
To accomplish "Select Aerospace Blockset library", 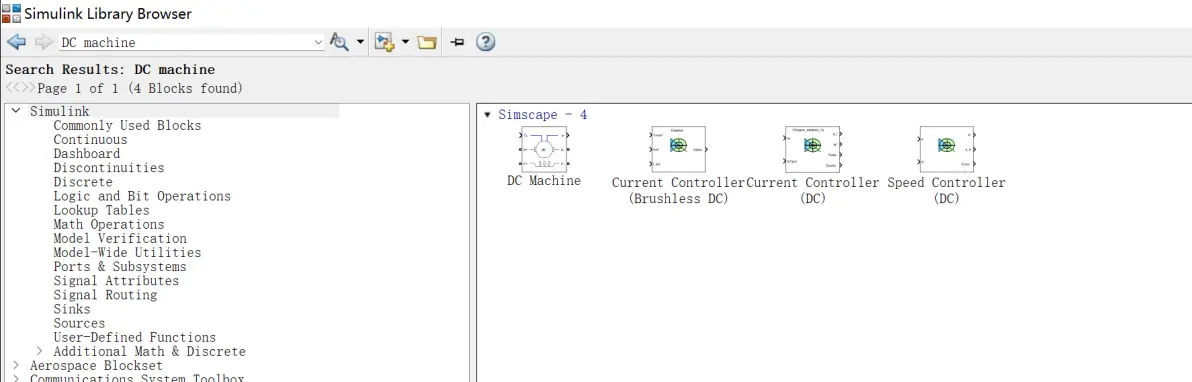I will point(96,366).
